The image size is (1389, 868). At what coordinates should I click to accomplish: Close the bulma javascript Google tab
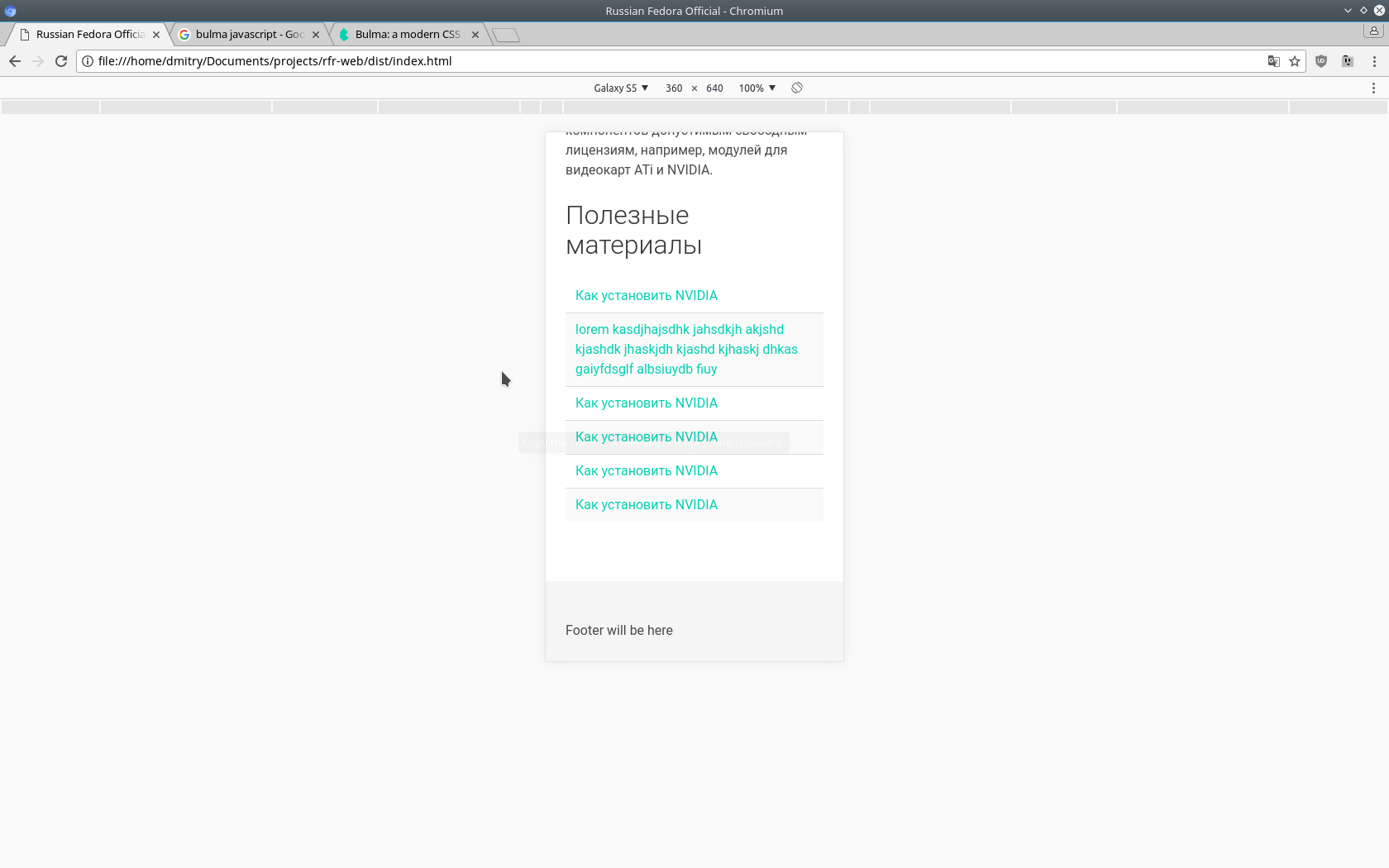tap(316, 35)
